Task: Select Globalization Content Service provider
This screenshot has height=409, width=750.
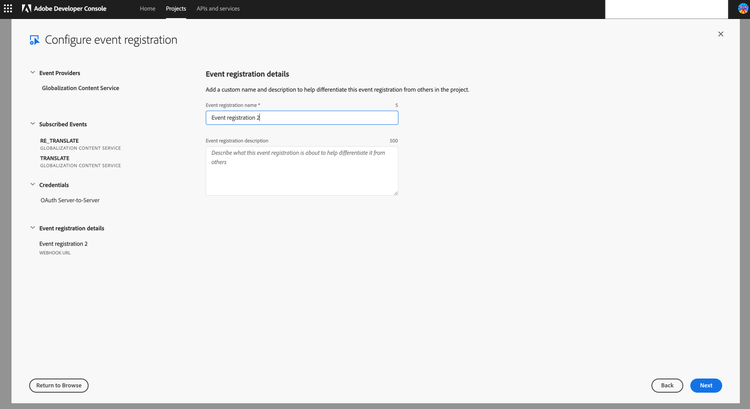Action: click(x=80, y=88)
